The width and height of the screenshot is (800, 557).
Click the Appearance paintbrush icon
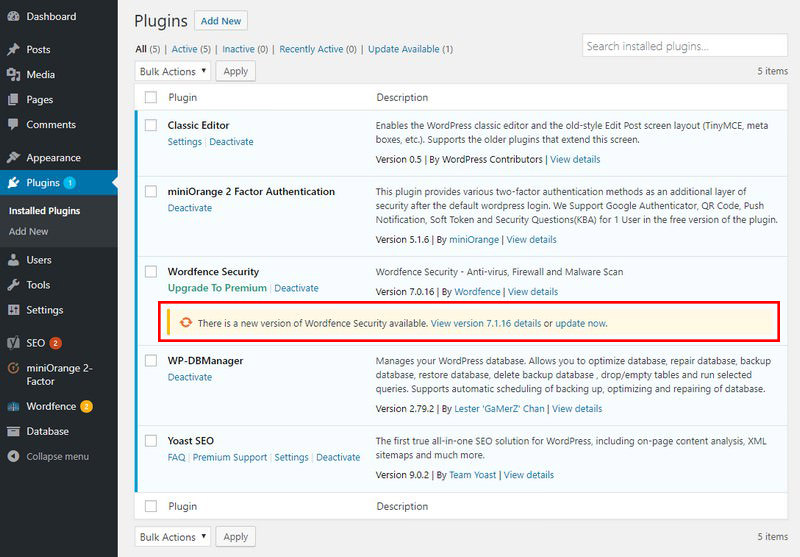(13, 158)
